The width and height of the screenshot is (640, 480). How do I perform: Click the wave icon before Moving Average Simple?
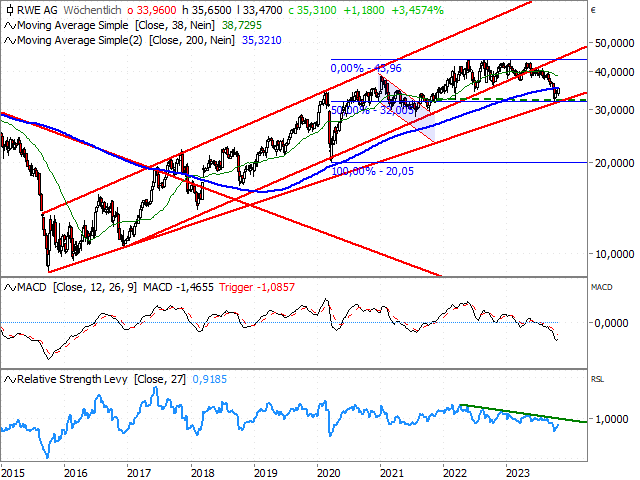pos(10,26)
